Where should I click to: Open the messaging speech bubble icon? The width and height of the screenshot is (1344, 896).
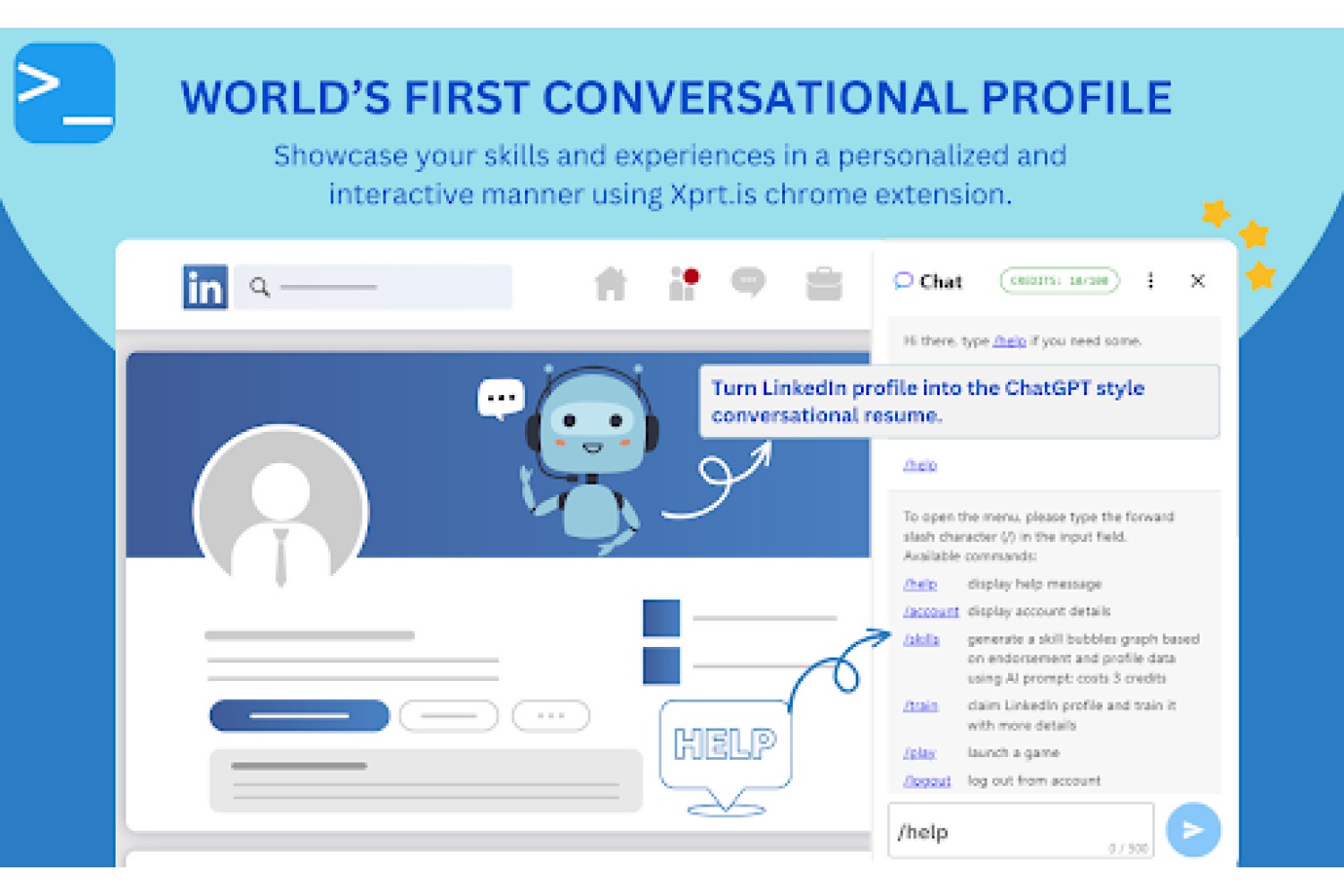pyautogui.click(x=748, y=283)
